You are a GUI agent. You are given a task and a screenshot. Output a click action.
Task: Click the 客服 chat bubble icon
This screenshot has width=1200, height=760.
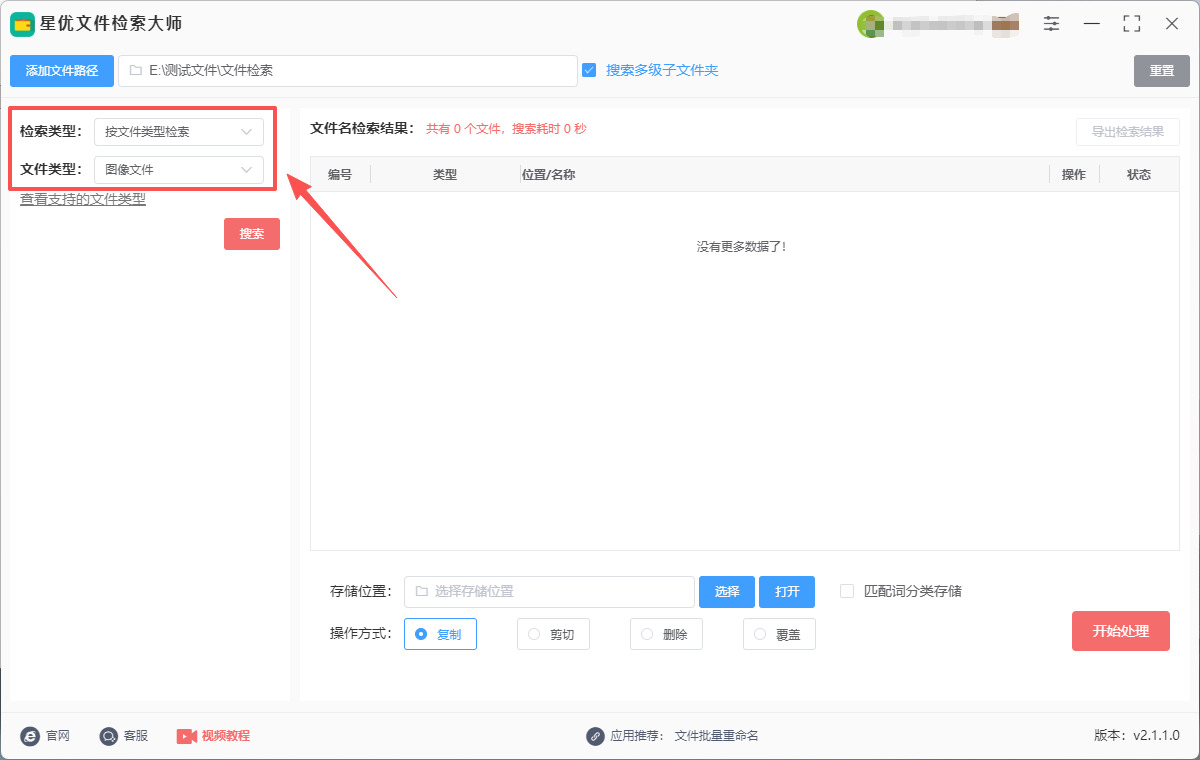click(x=108, y=736)
